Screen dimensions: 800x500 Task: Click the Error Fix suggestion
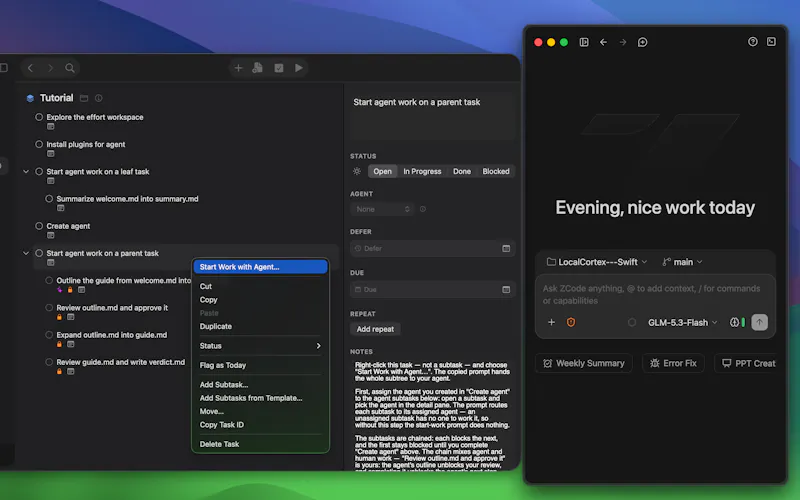[x=673, y=363]
